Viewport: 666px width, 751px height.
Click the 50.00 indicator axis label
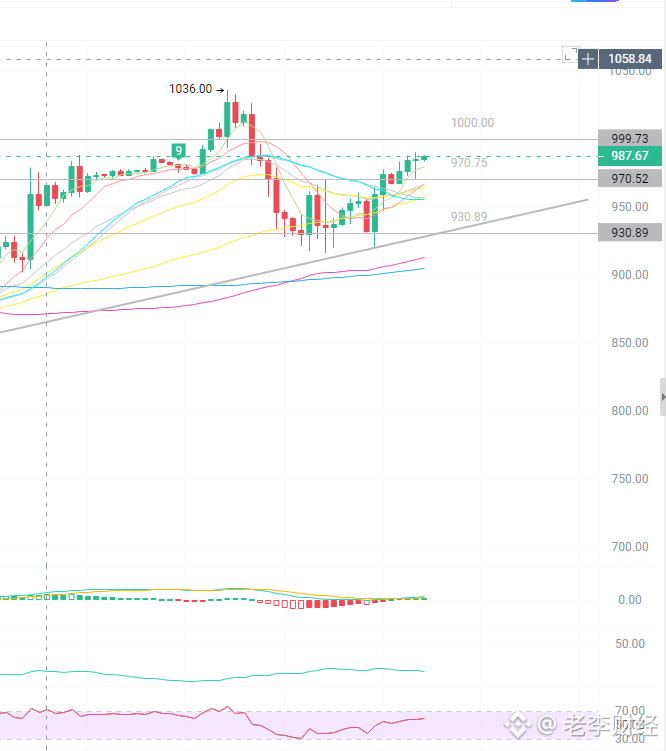pos(630,644)
